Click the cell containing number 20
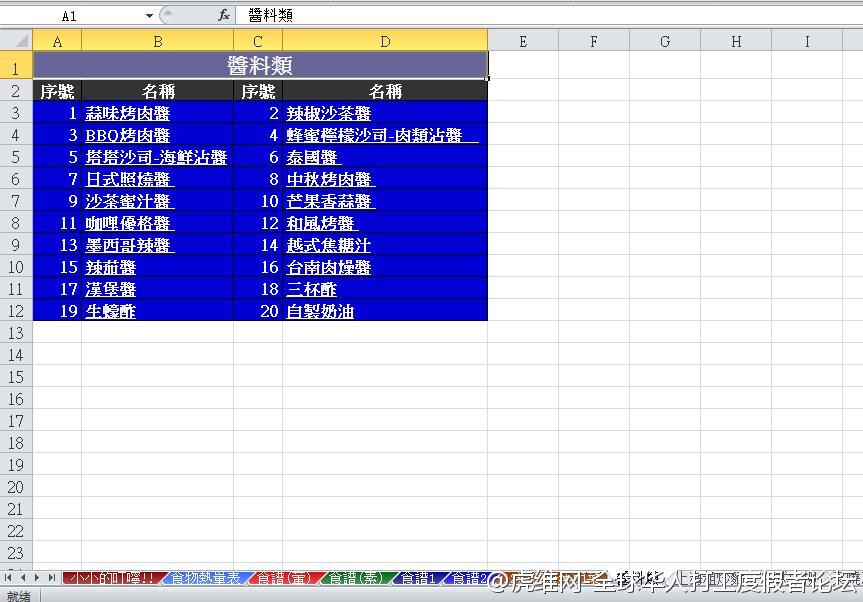Image resolution: width=863 pixels, height=602 pixels. coord(258,311)
